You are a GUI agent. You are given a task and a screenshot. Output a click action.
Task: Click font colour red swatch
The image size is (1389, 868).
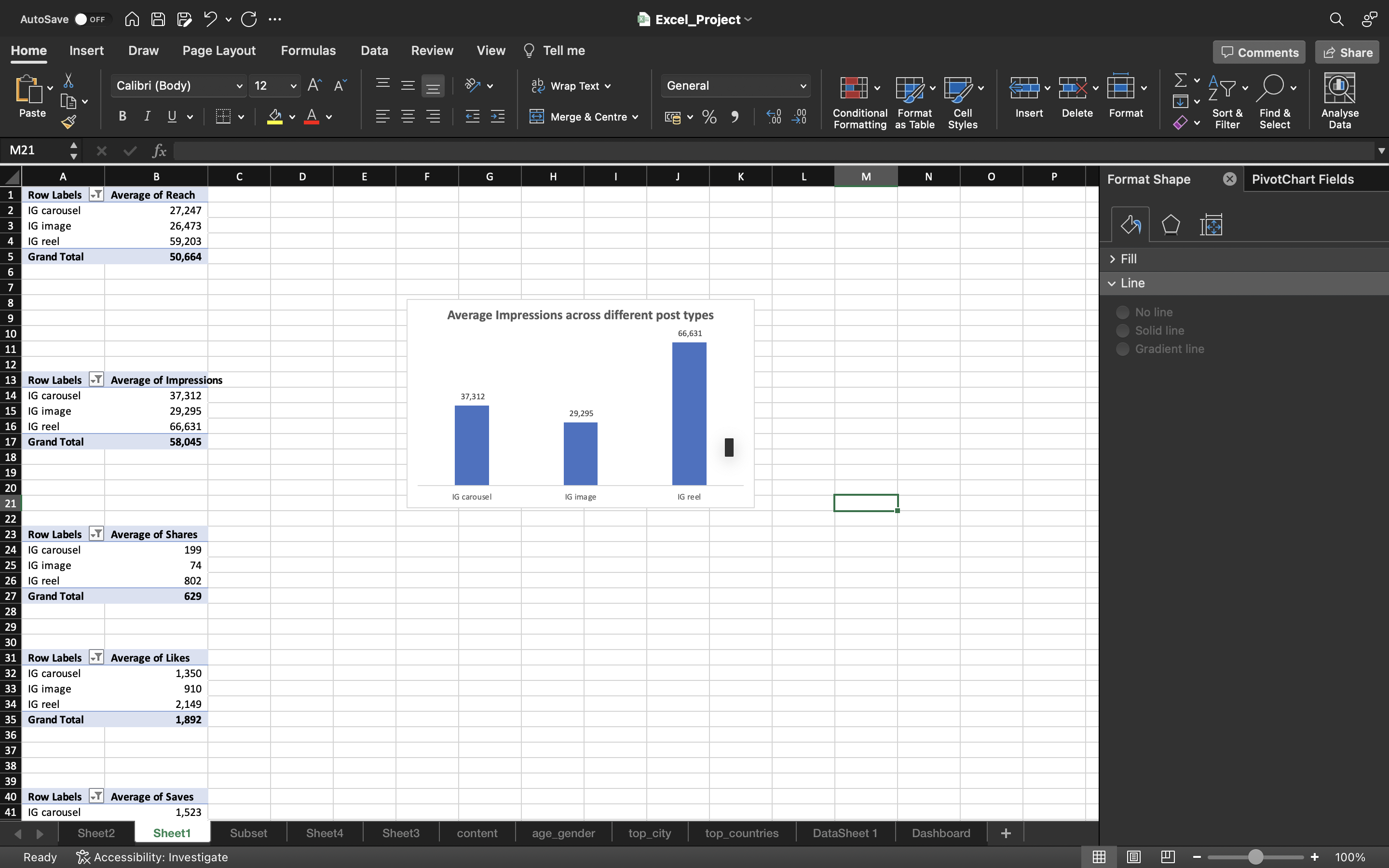(312, 117)
